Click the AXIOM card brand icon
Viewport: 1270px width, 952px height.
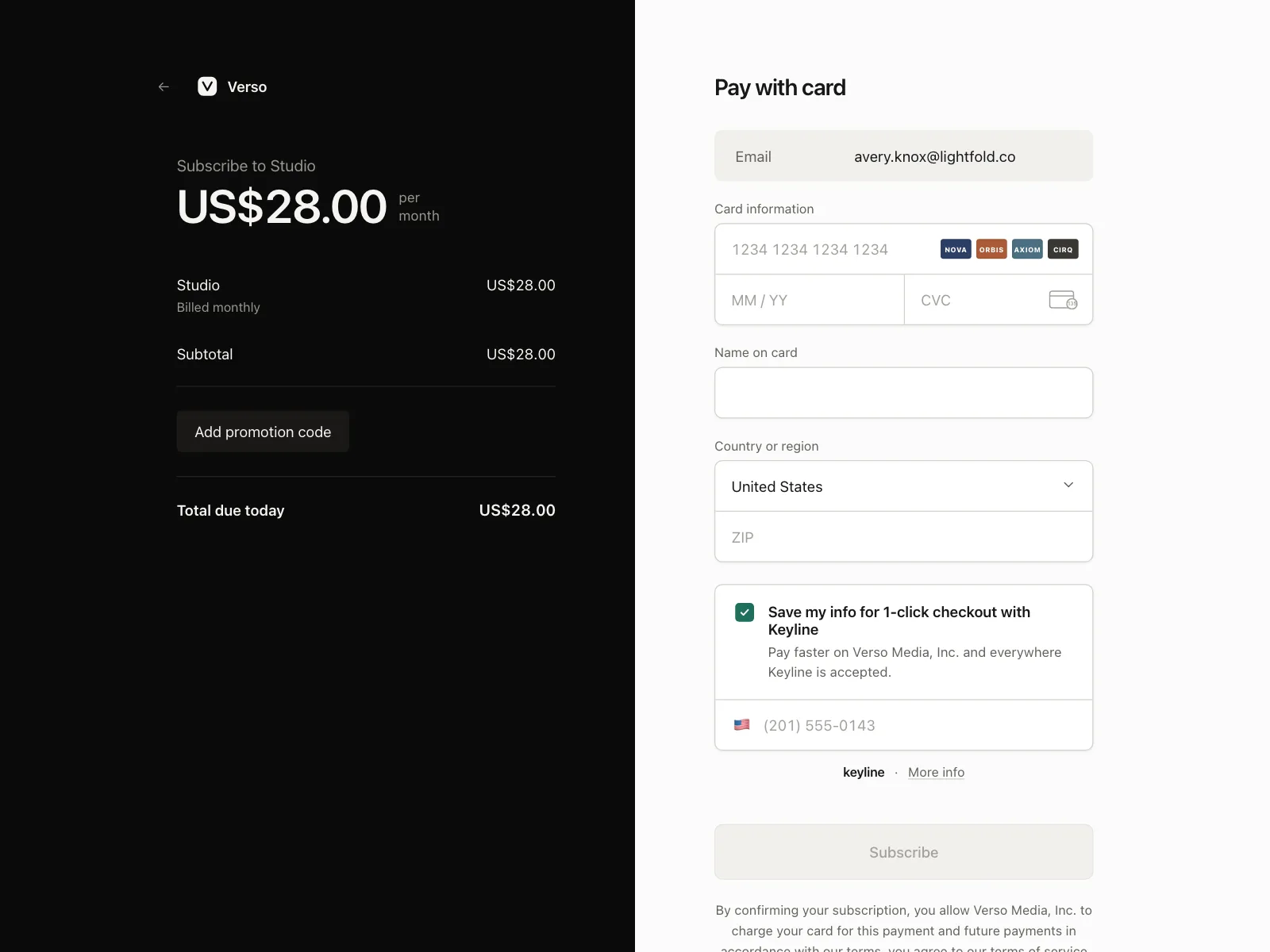click(1027, 249)
